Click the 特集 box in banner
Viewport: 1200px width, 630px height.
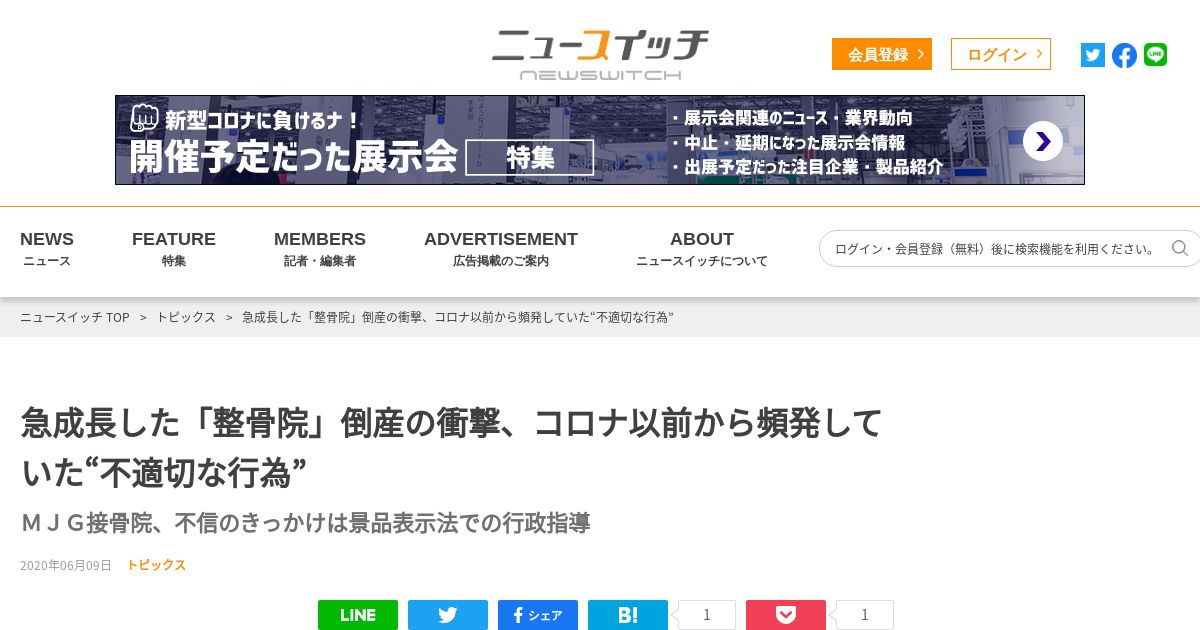(x=530, y=157)
